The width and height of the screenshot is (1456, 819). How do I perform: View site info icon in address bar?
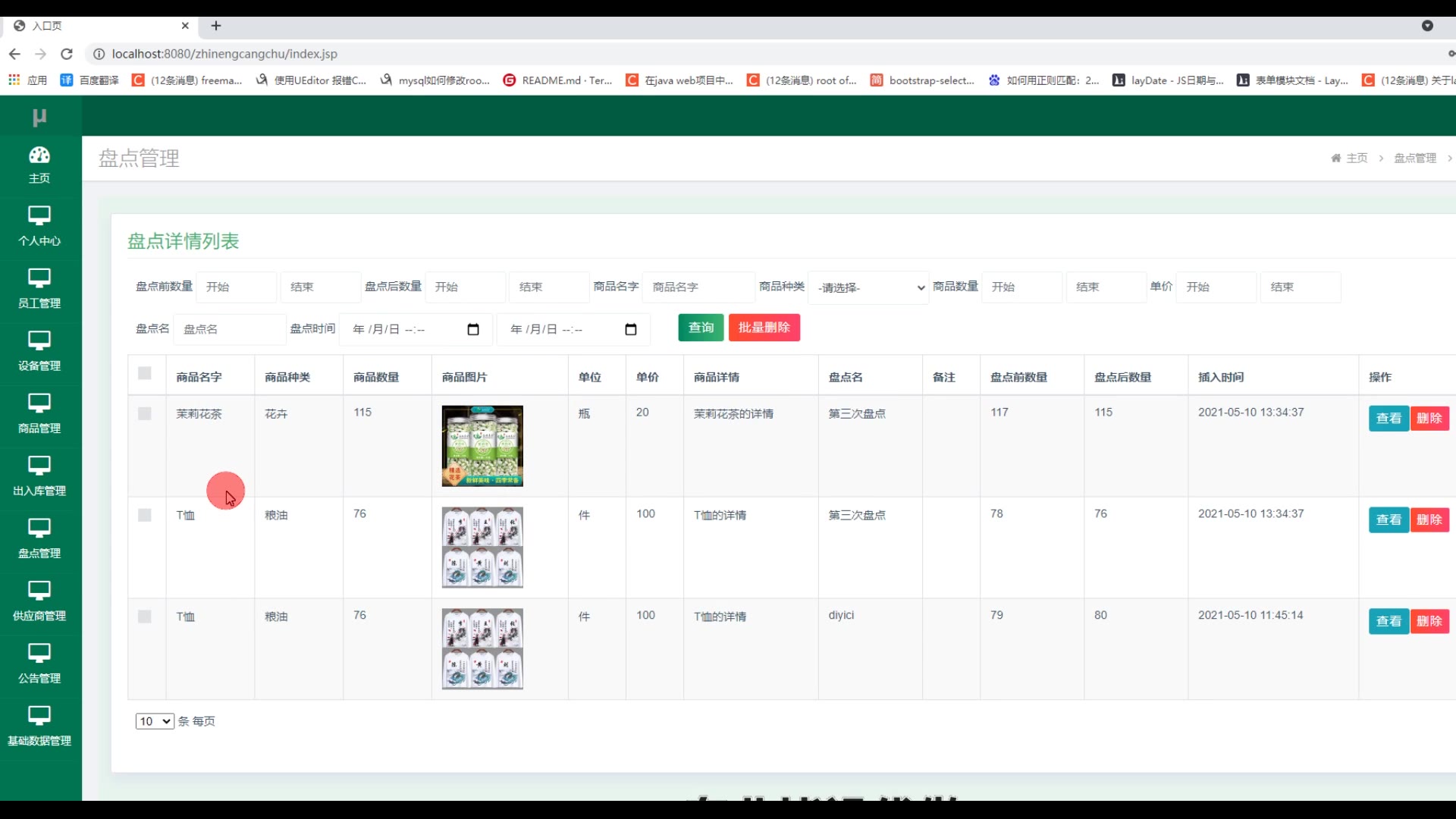pos(99,54)
